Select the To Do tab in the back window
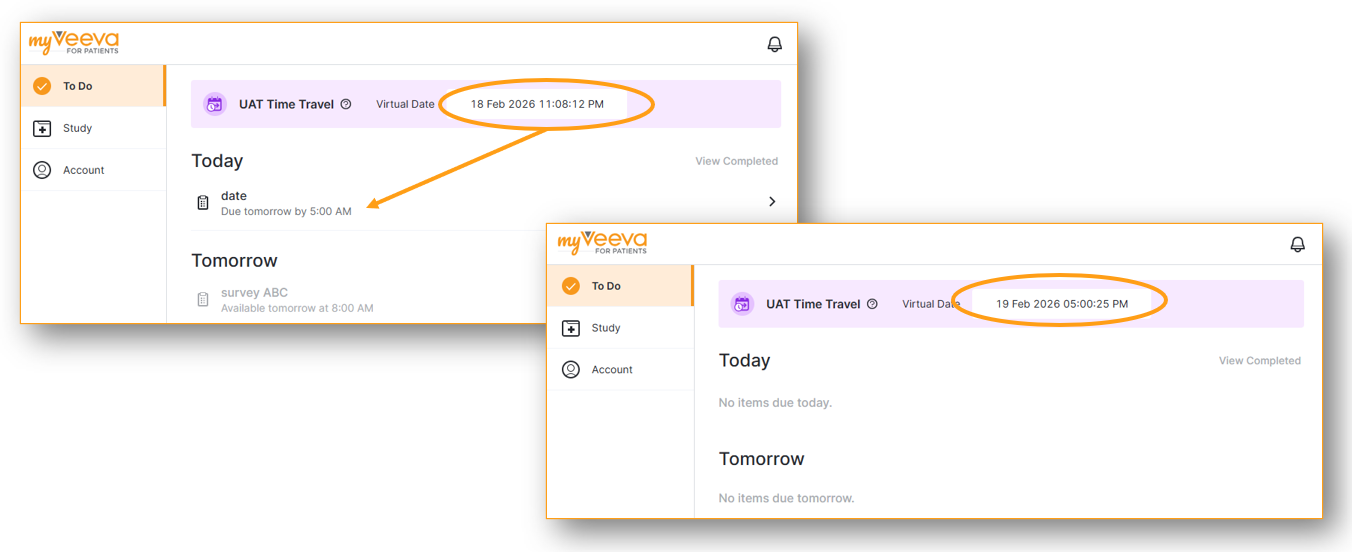 coord(78,86)
